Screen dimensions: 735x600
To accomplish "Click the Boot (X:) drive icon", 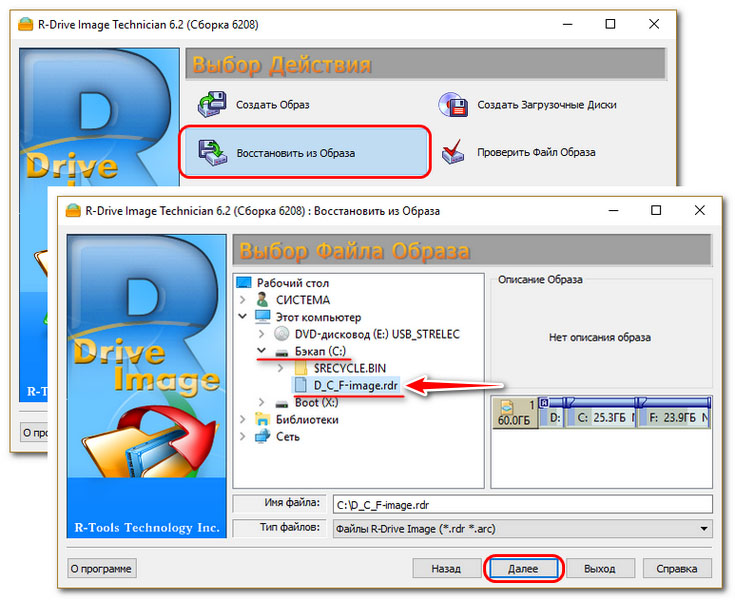I will point(281,403).
